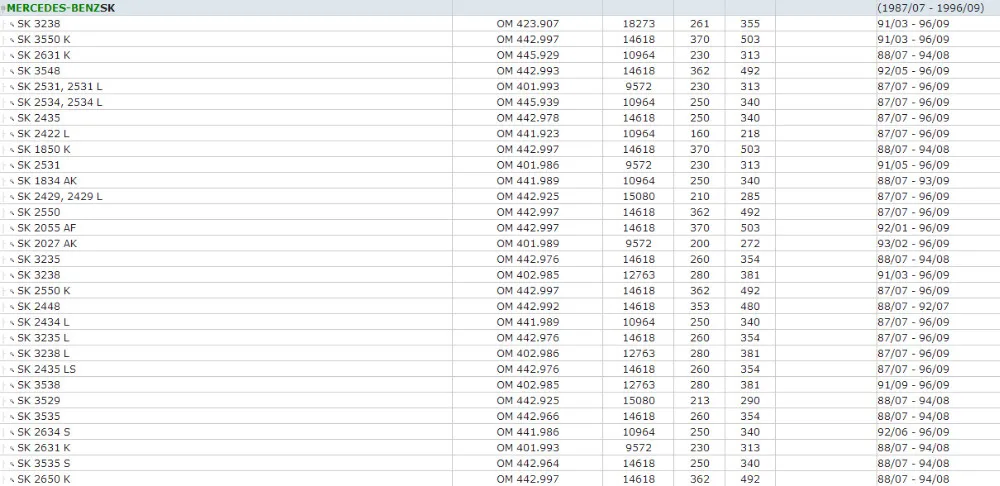Select the SK 2550 model row
This screenshot has height=486, width=1000.
[39, 212]
